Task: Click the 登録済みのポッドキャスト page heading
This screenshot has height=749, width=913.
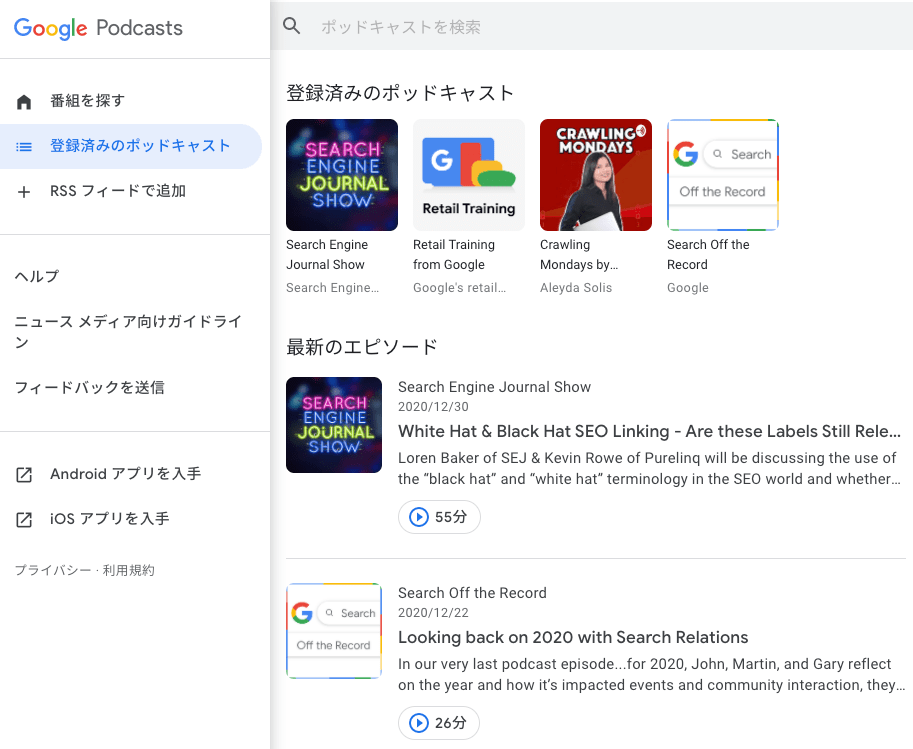Action: click(x=400, y=93)
